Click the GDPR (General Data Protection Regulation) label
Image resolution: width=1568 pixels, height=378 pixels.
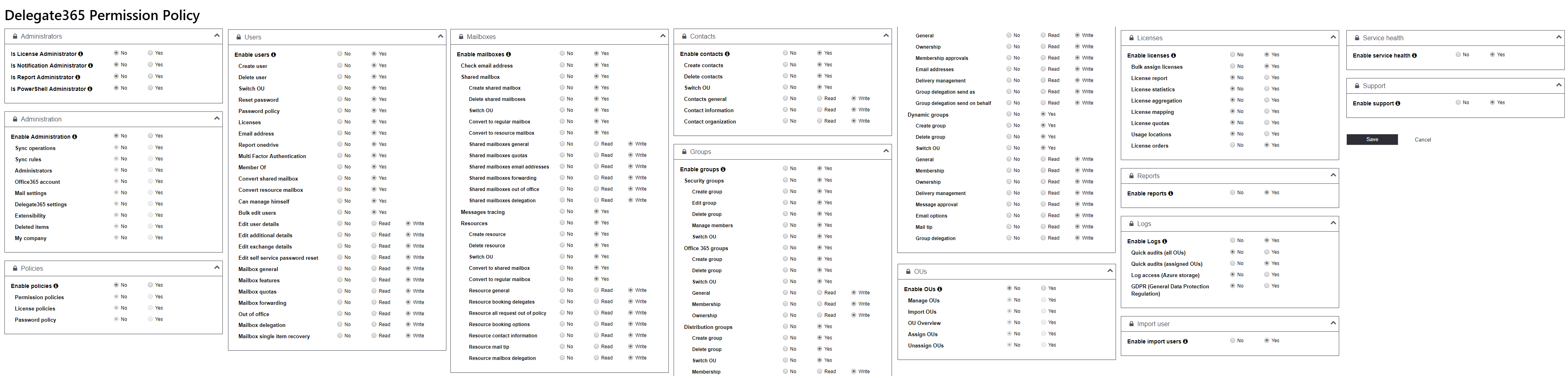tap(1170, 290)
